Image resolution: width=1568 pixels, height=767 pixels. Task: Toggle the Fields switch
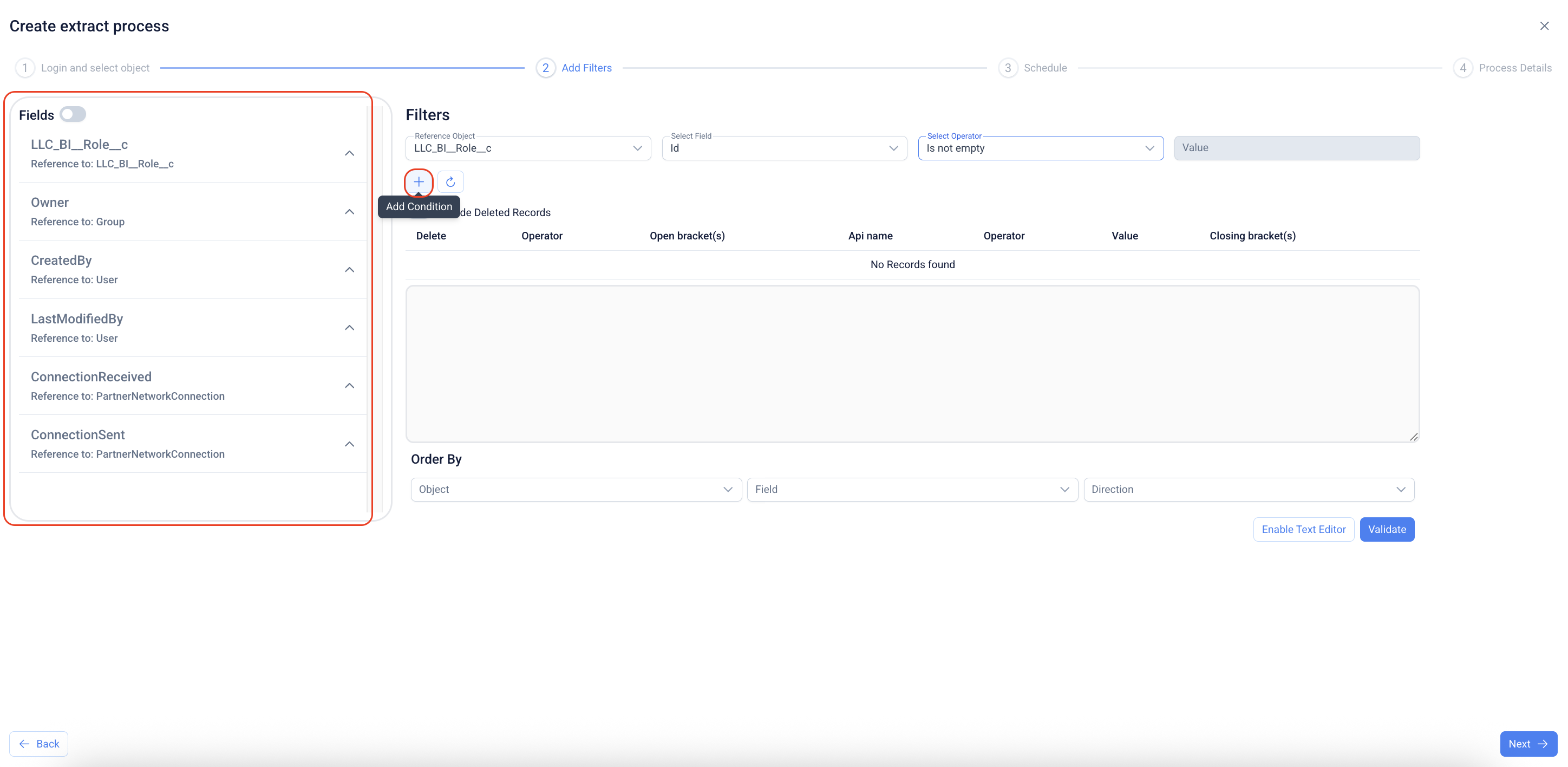point(73,114)
